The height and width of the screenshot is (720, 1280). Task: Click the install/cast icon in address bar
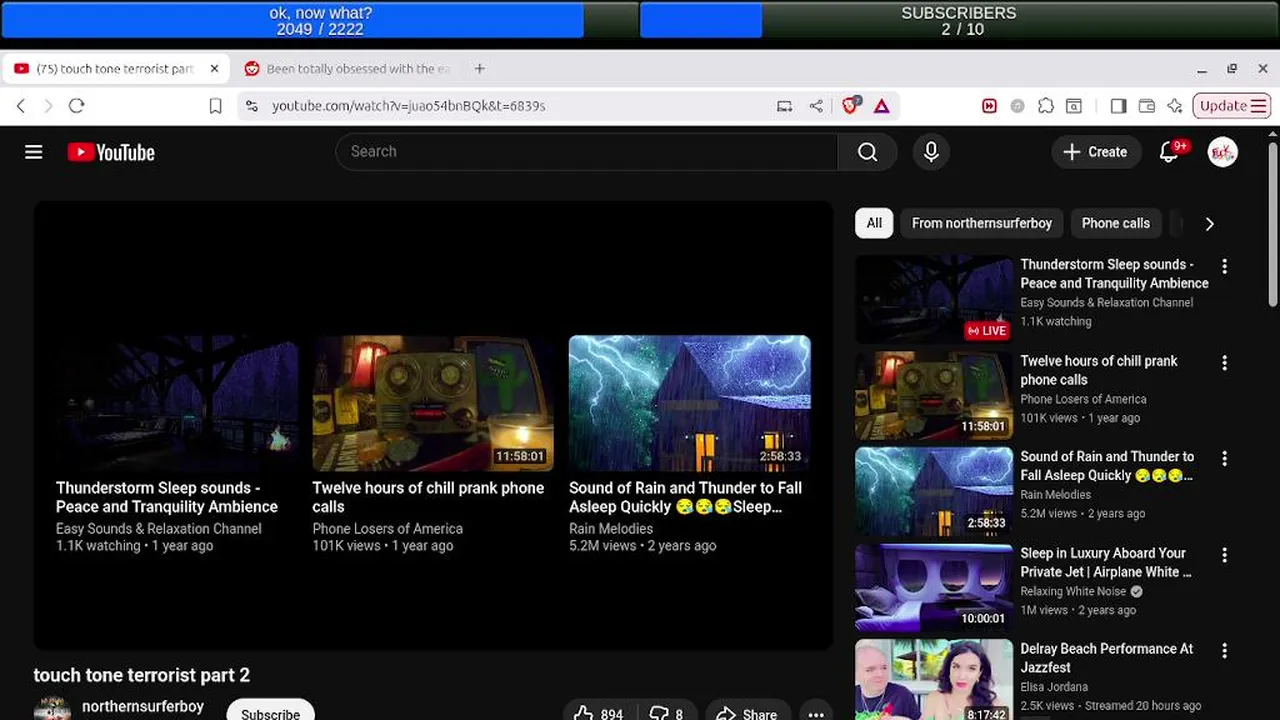coord(785,106)
